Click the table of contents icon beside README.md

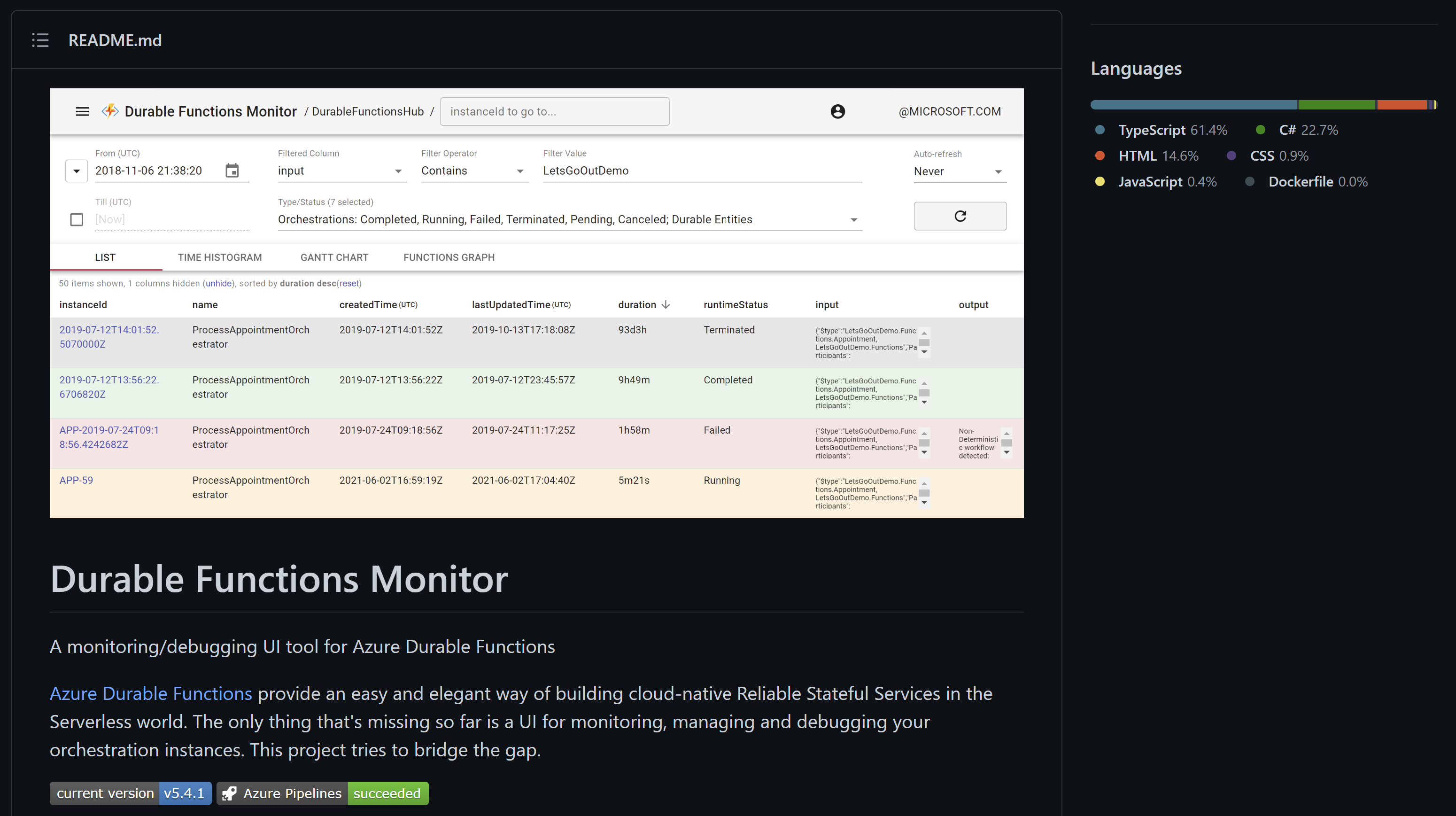[39, 40]
